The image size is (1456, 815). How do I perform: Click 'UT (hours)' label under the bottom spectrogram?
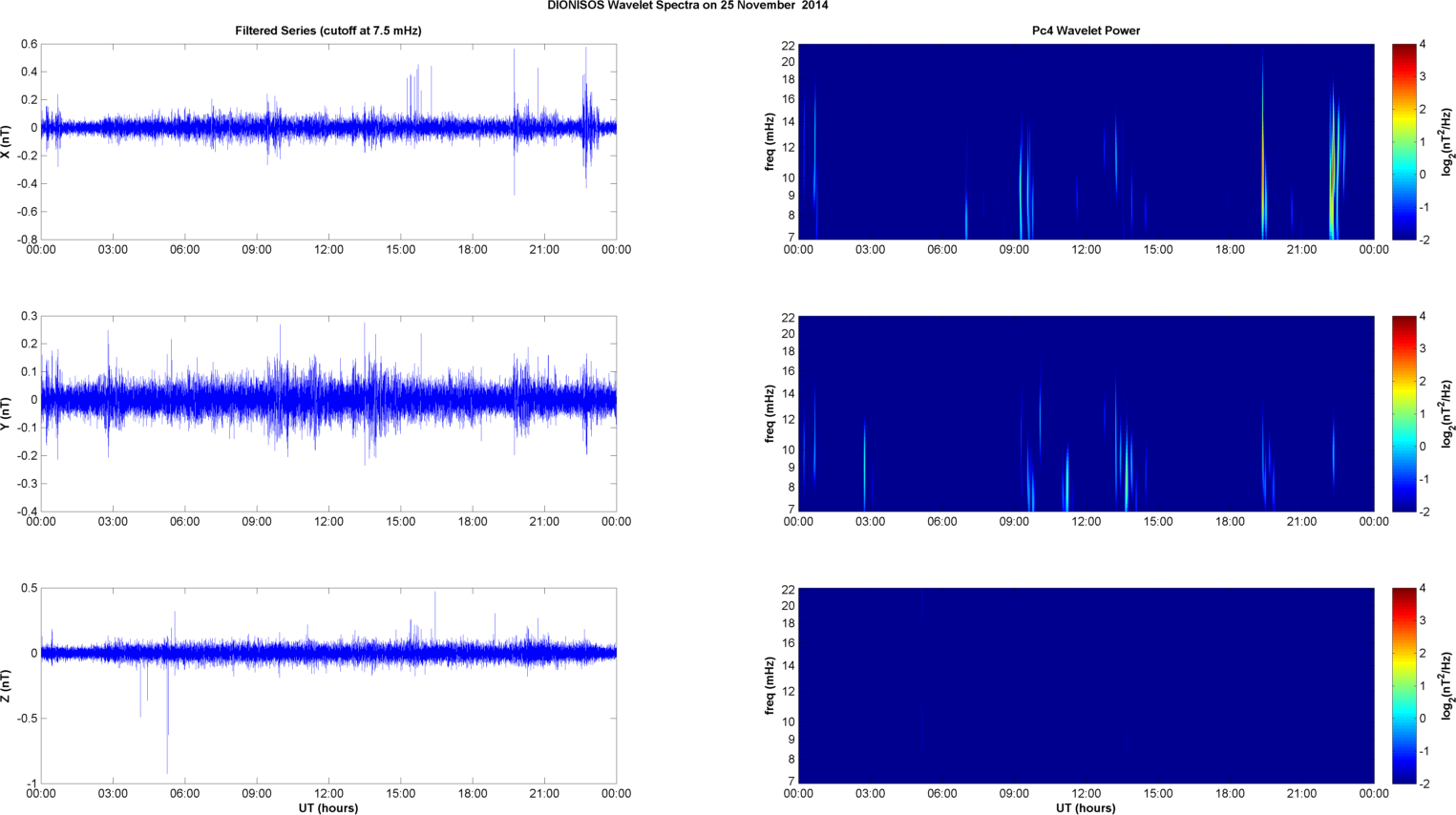click(1086, 807)
